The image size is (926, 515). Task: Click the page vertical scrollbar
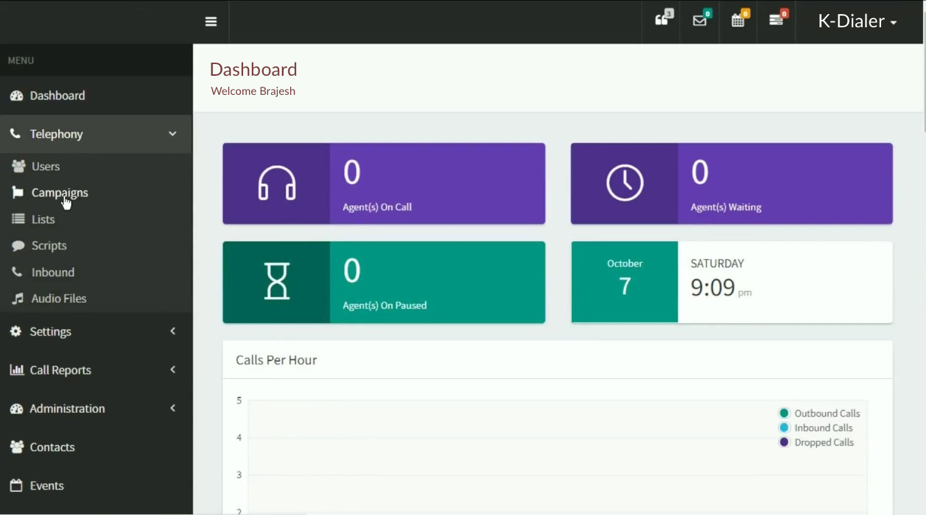pos(923,80)
